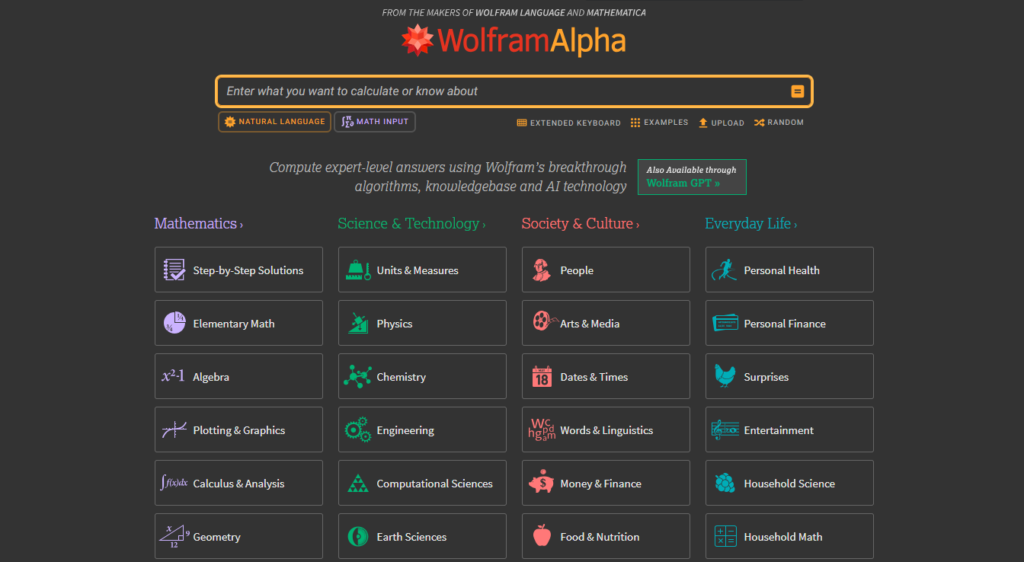This screenshot has width=1024, height=562.
Task: Open the Calculus & Analysis label
Action: [x=238, y=484]
